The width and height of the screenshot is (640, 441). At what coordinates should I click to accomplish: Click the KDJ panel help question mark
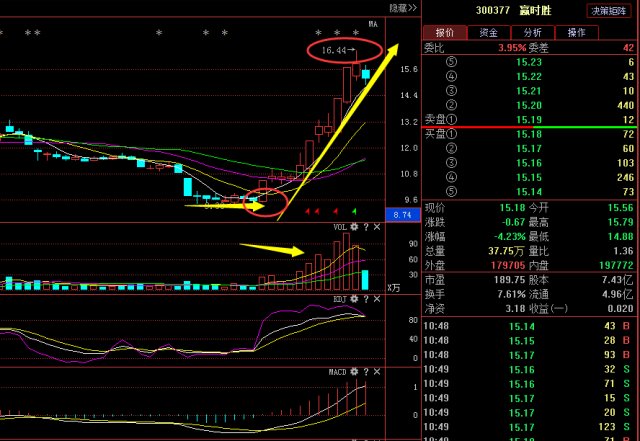click(366, 298)
